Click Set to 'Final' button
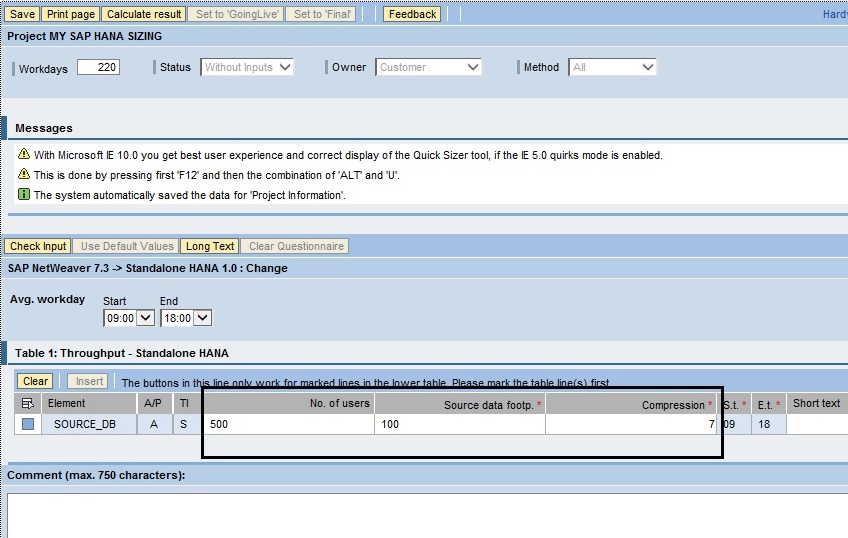This screenshot has width=848, height=538. [x=321, y=14]
